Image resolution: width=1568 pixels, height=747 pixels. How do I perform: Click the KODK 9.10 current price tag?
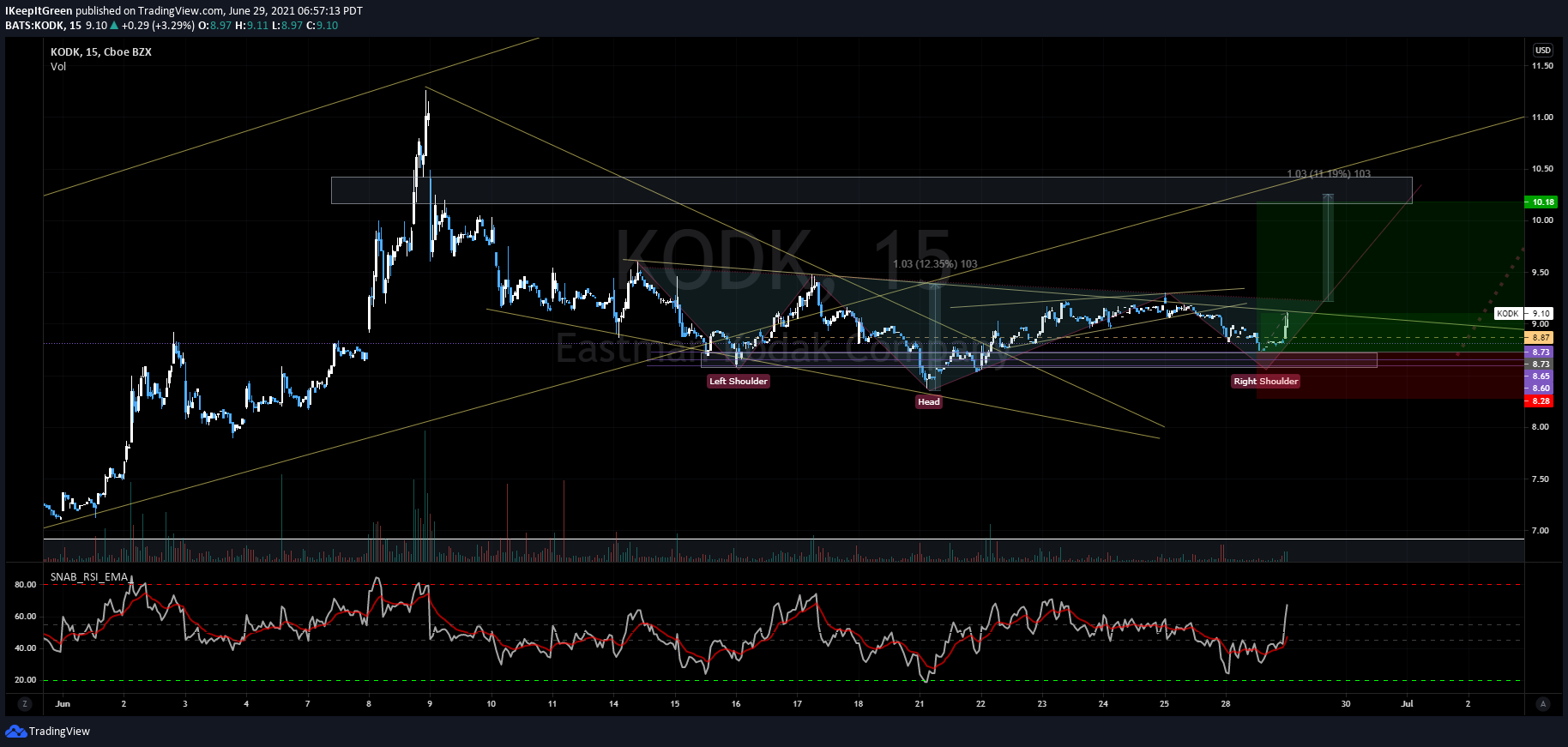[1524, 314]
